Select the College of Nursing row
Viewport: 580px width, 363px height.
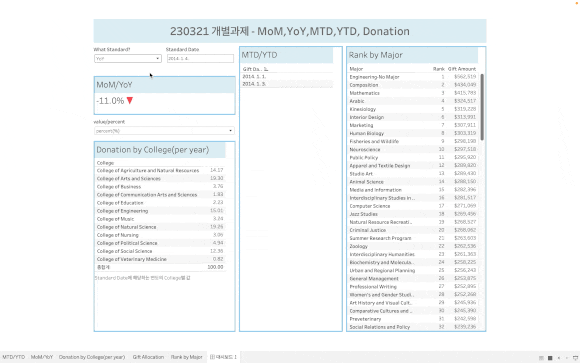click(x=160, y=235)
